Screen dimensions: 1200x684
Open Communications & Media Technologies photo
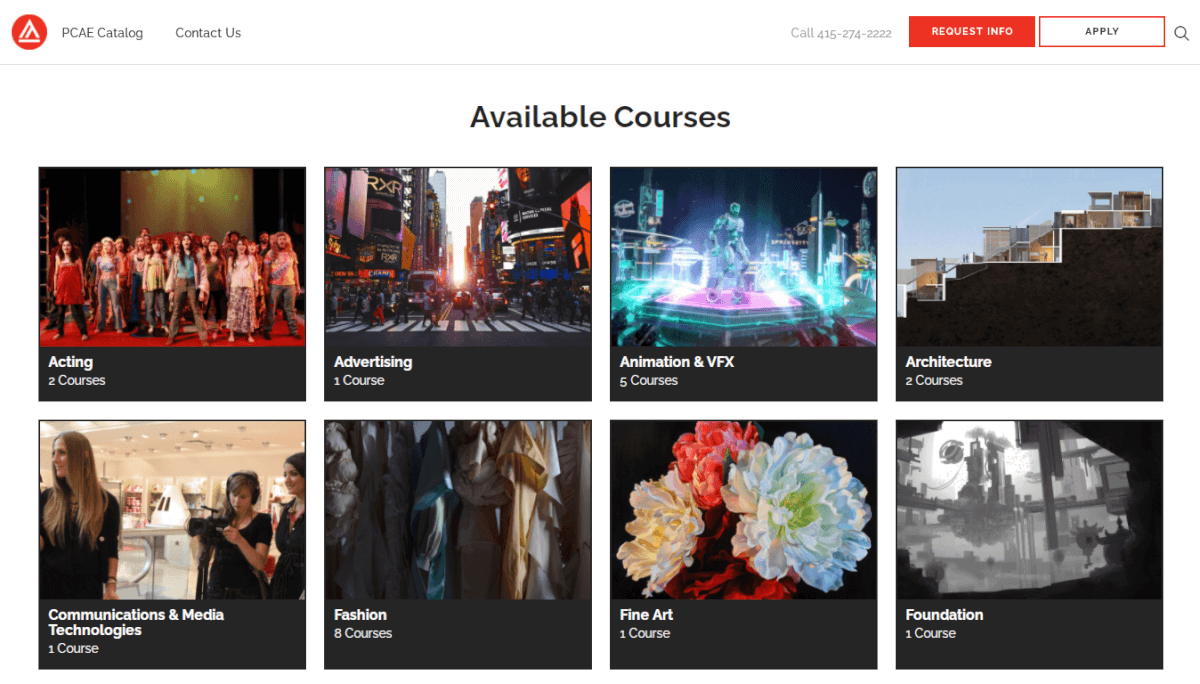pos(172,510)
